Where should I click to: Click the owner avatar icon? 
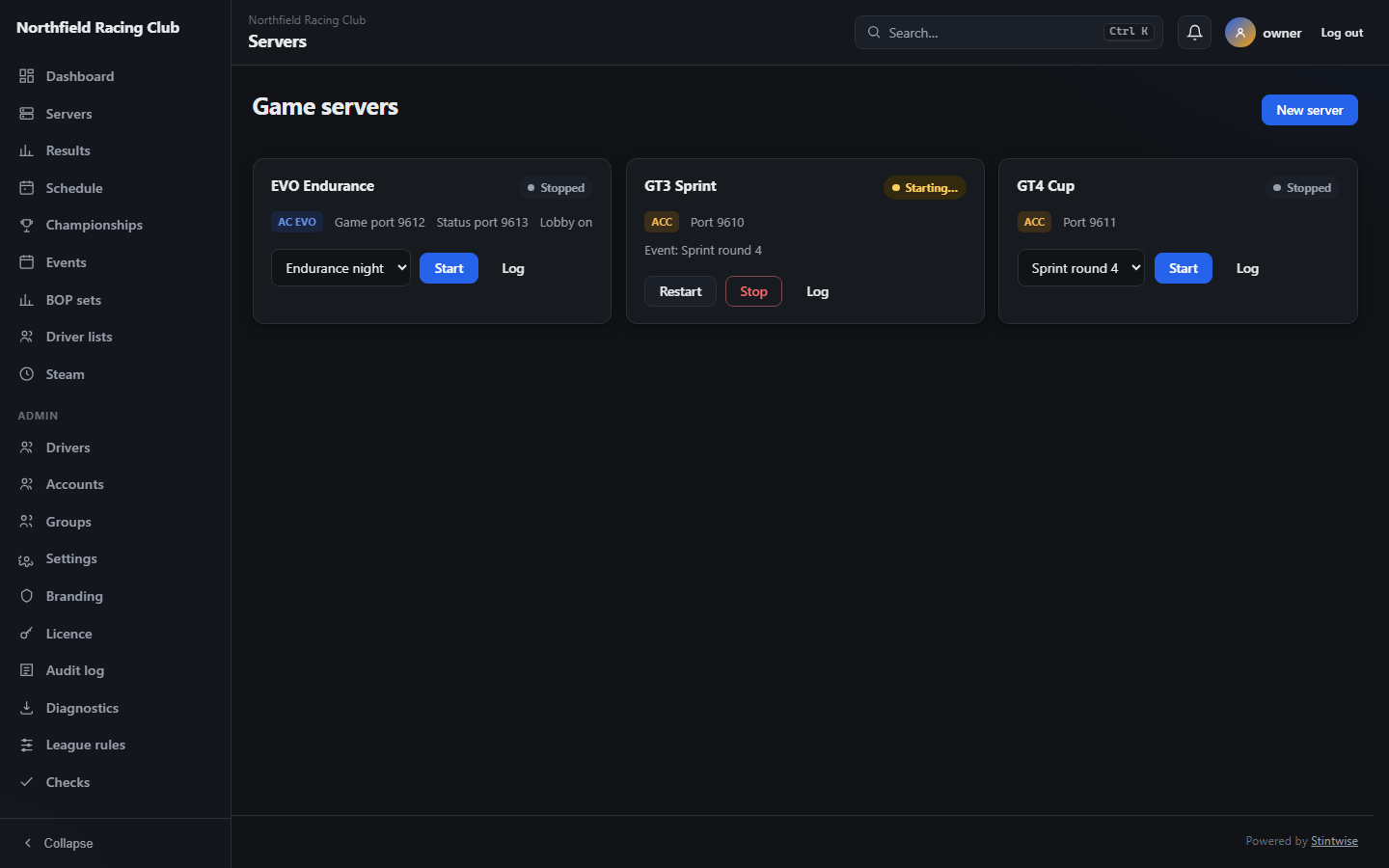click(x=1240, y=33)
